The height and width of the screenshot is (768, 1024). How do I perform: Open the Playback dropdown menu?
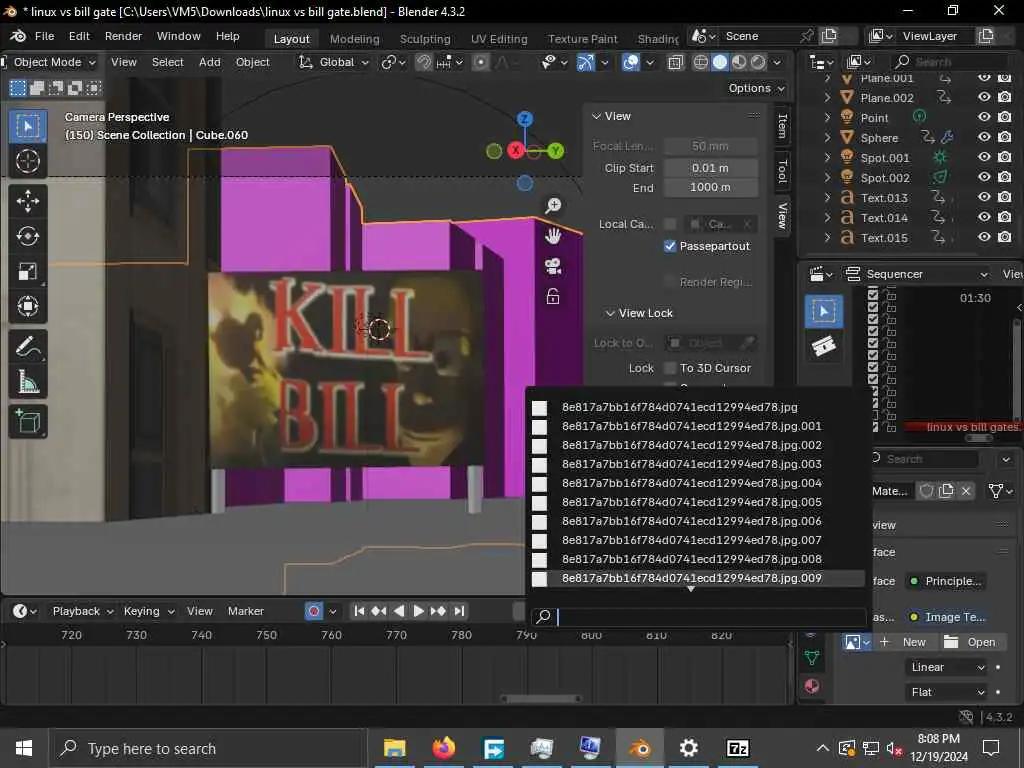tap(83, 611)
